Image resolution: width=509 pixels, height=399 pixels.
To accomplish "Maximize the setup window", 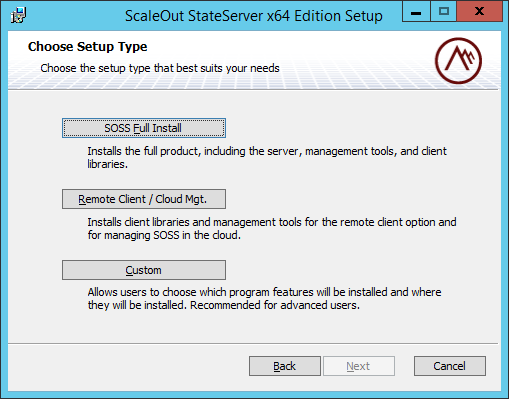I will pos(443,12).
